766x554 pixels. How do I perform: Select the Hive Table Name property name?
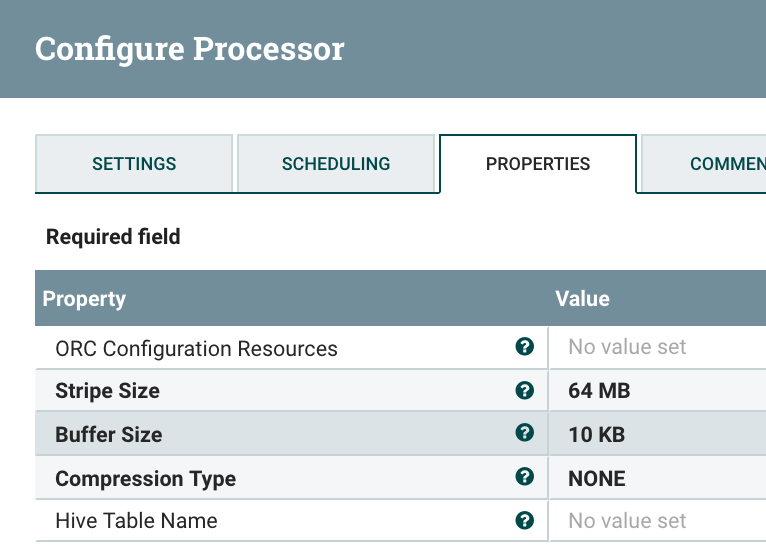pyautogui.click(x=136, y=521)
